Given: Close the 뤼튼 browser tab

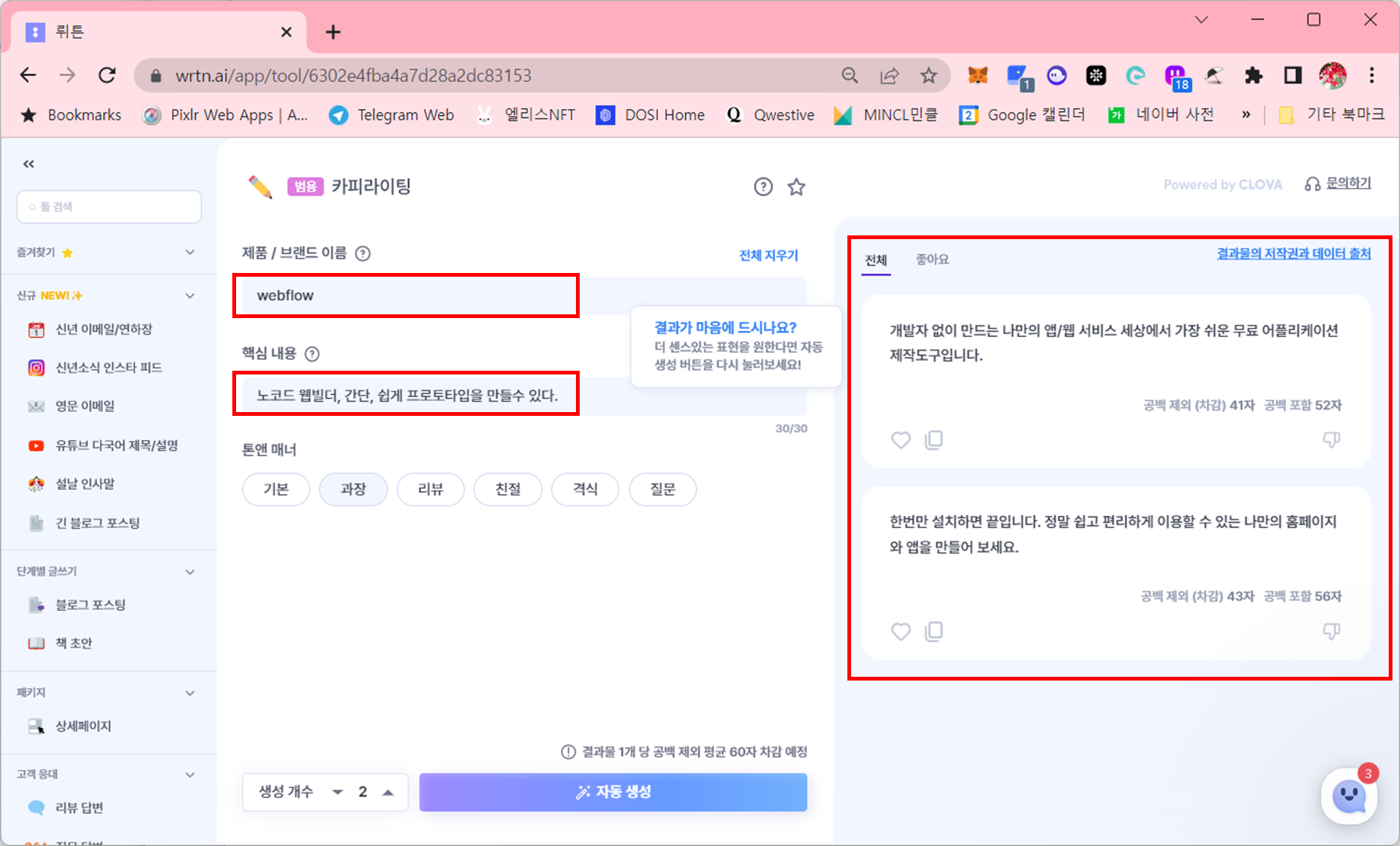Looking at the screenshot, I should [286, 32].
